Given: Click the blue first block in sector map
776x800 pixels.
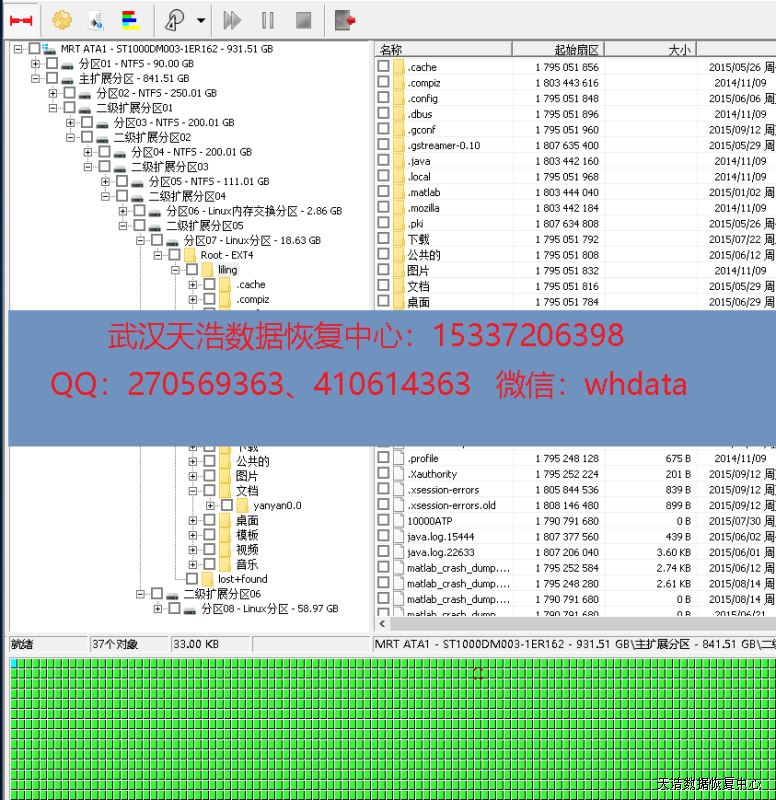Looking at the screenshot, I should click(14, 664).
